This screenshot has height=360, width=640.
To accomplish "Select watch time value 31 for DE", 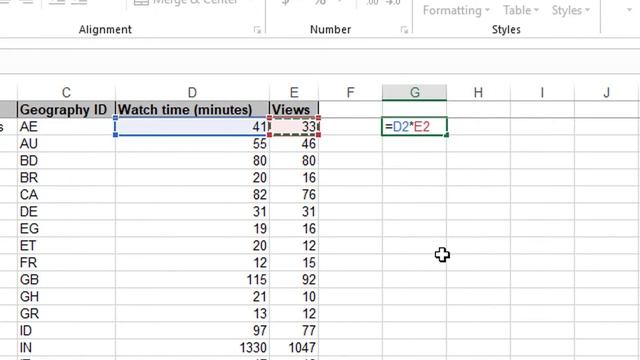I will (192, 211).
